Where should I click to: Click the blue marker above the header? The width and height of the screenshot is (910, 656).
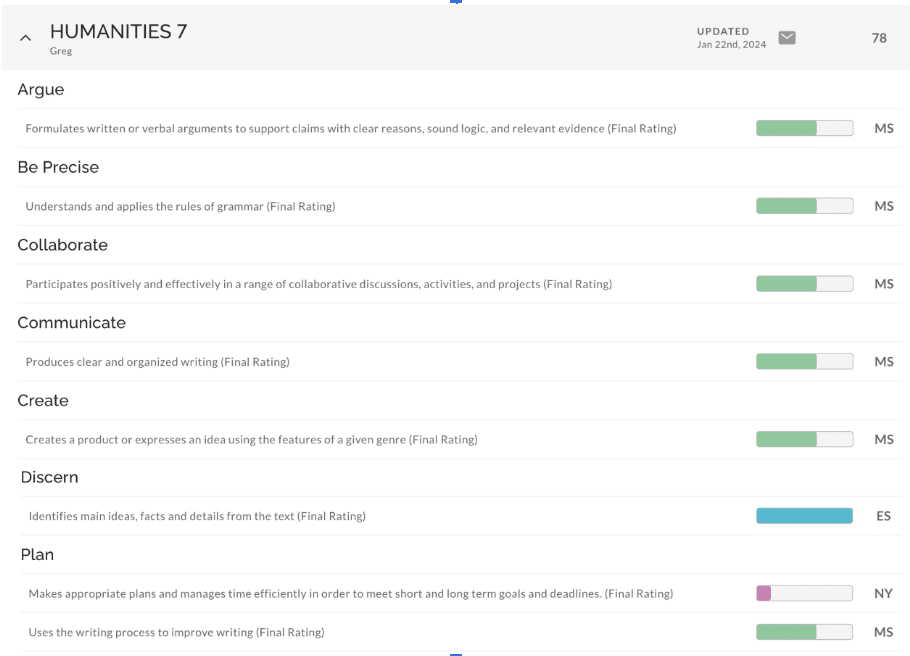pyautogui.click(x=456, y=3)
